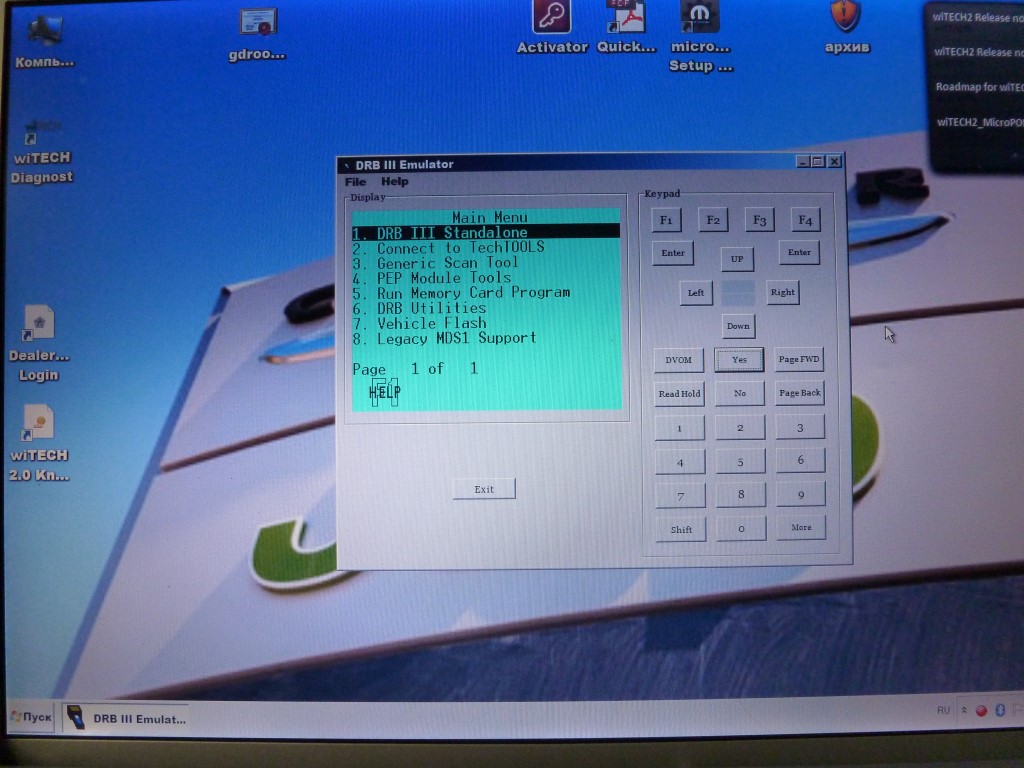Click the DRB III Emulator taskbar button
Viewport: 1024px width, 768px height.
point(127,718)
